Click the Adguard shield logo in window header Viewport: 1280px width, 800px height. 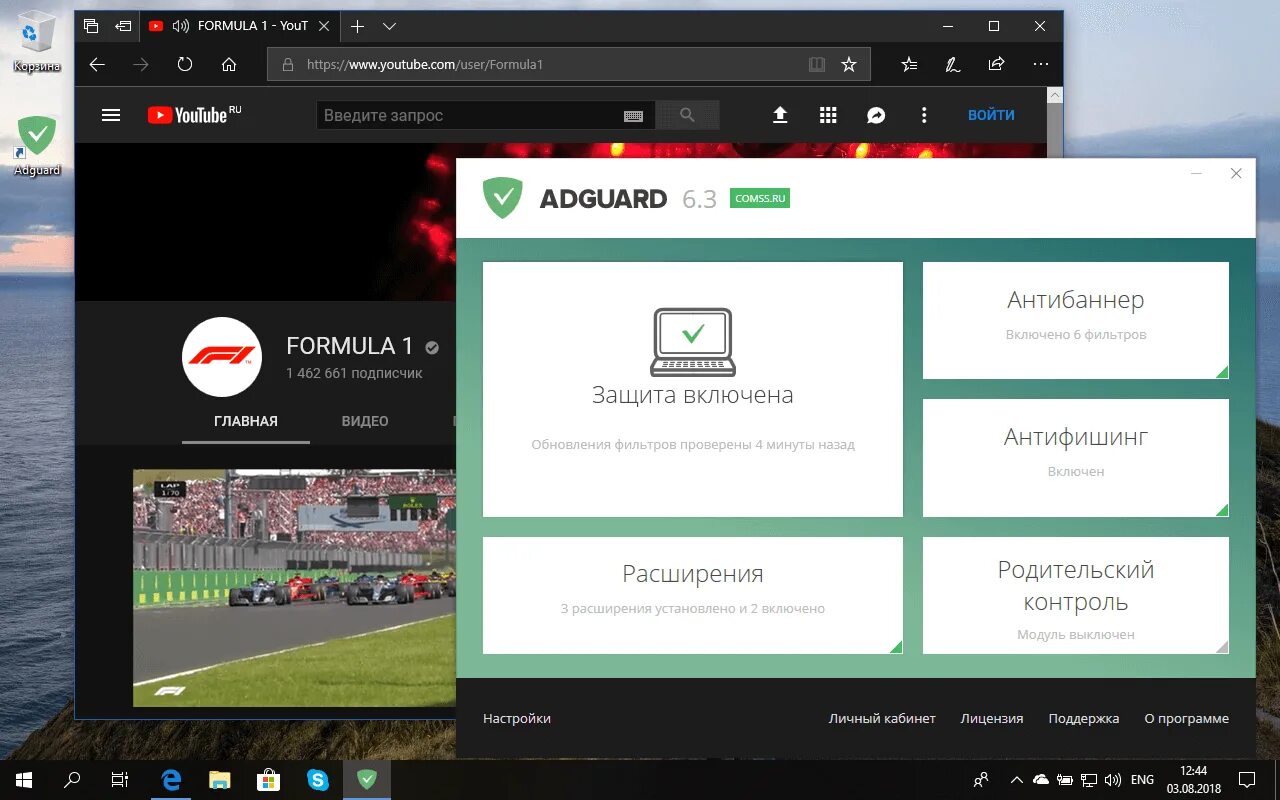(502, 198)
